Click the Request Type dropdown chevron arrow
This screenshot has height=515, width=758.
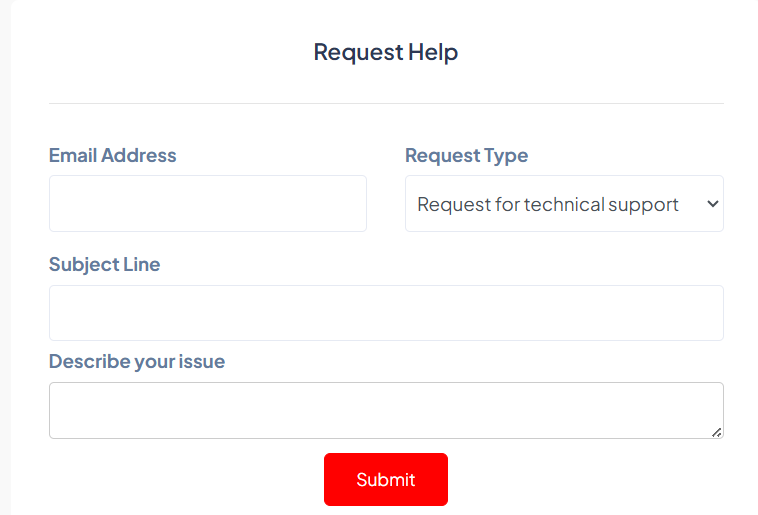click(712, 204)
